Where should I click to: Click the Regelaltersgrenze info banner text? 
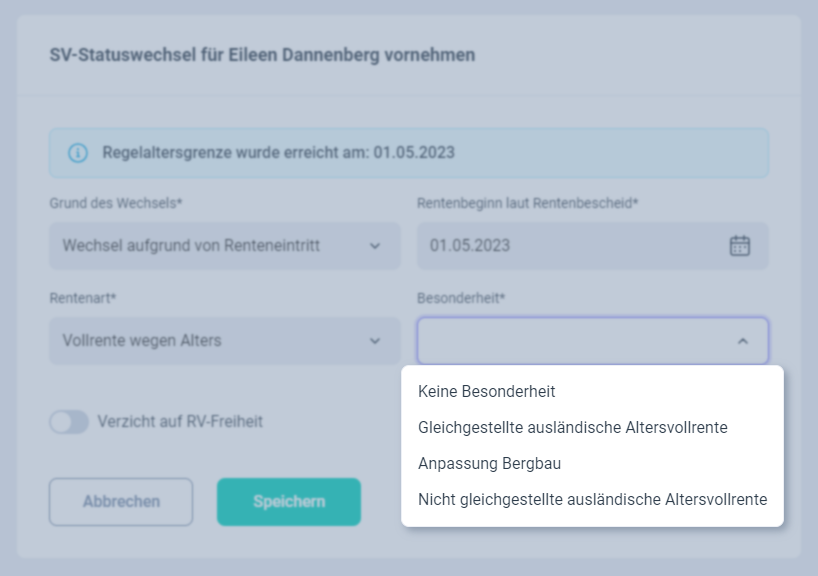click(x=279, y=152)
